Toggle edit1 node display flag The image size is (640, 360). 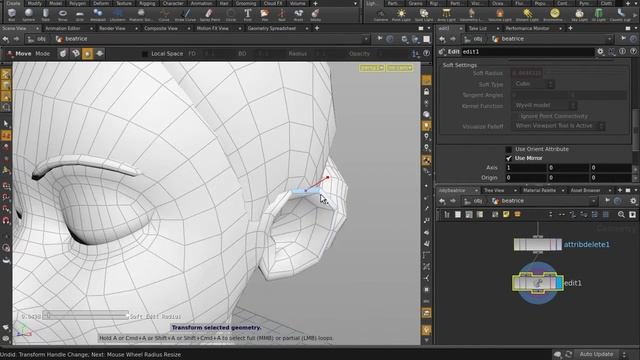point(559,283)
